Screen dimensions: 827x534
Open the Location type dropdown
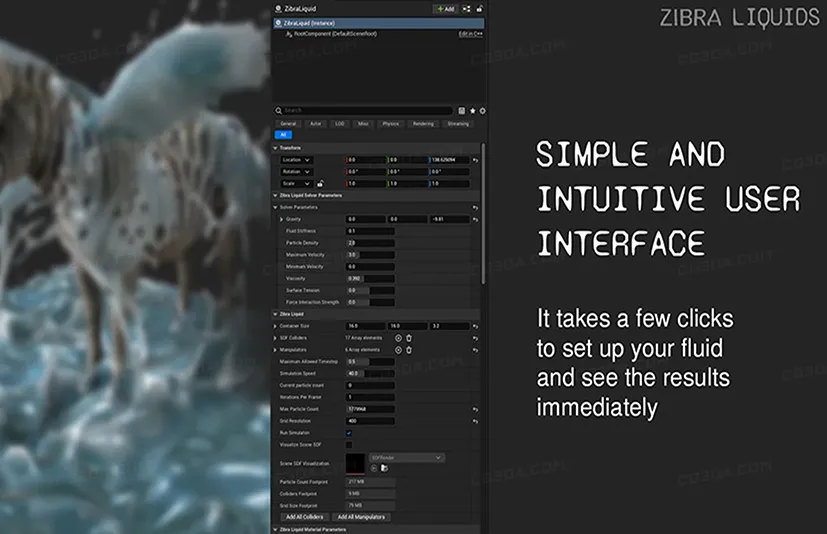point(297,160)
